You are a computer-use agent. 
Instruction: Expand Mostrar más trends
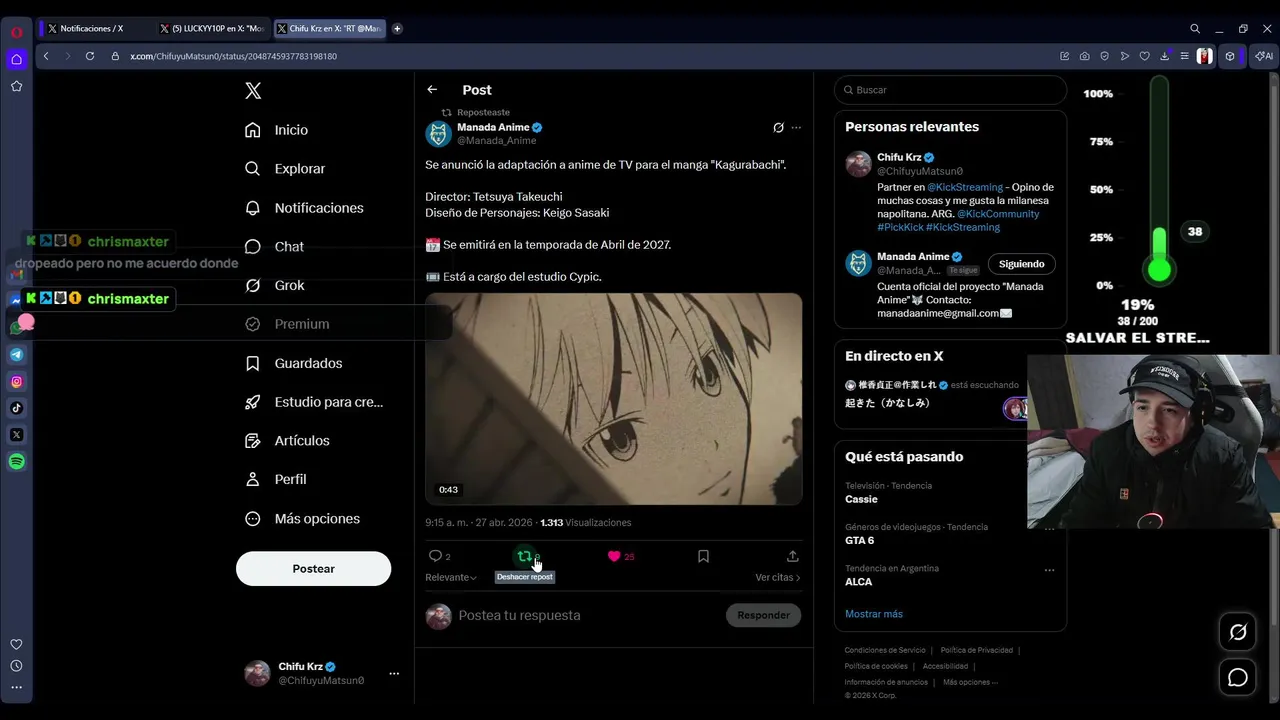[874, 614]
